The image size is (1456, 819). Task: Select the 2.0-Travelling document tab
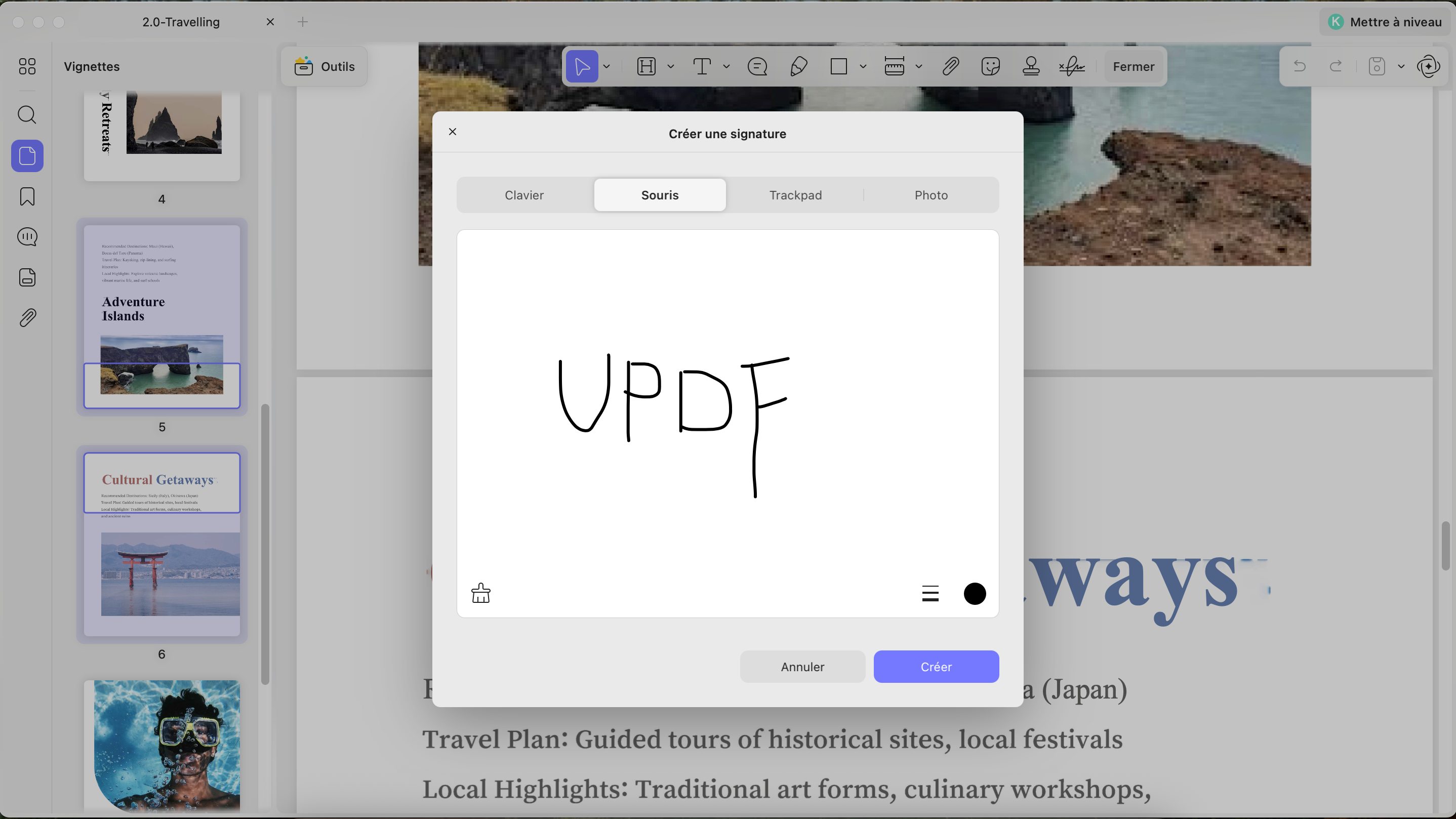pyautogui.click(x=181, y=21)
